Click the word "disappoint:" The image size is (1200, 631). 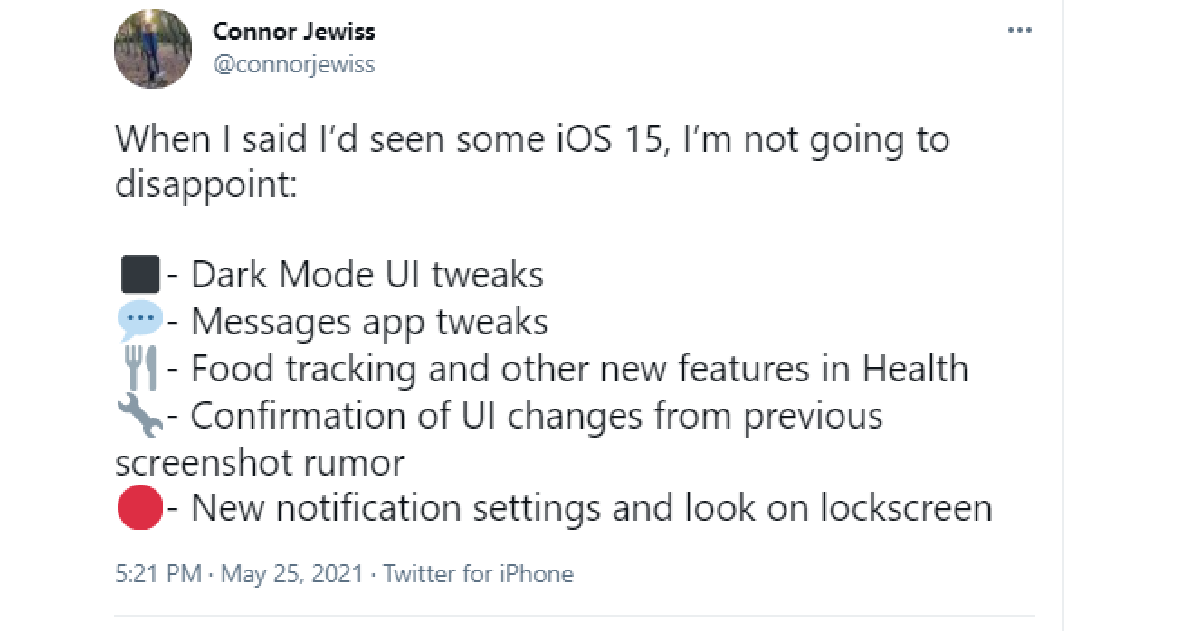tap(206, 186)
